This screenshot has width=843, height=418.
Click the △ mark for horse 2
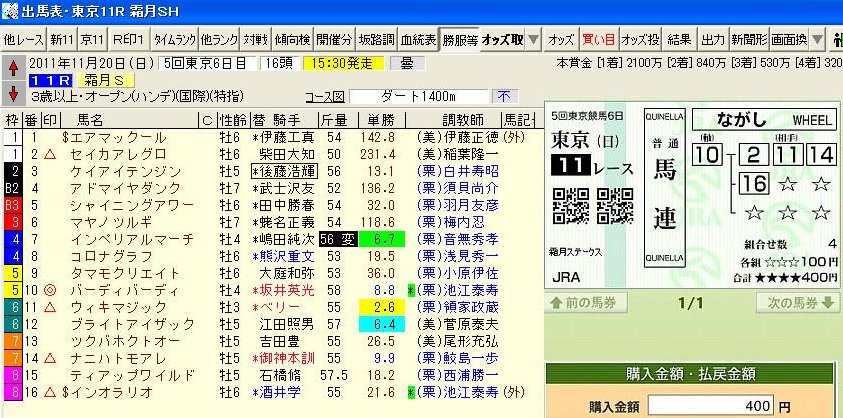pos(49,155)
